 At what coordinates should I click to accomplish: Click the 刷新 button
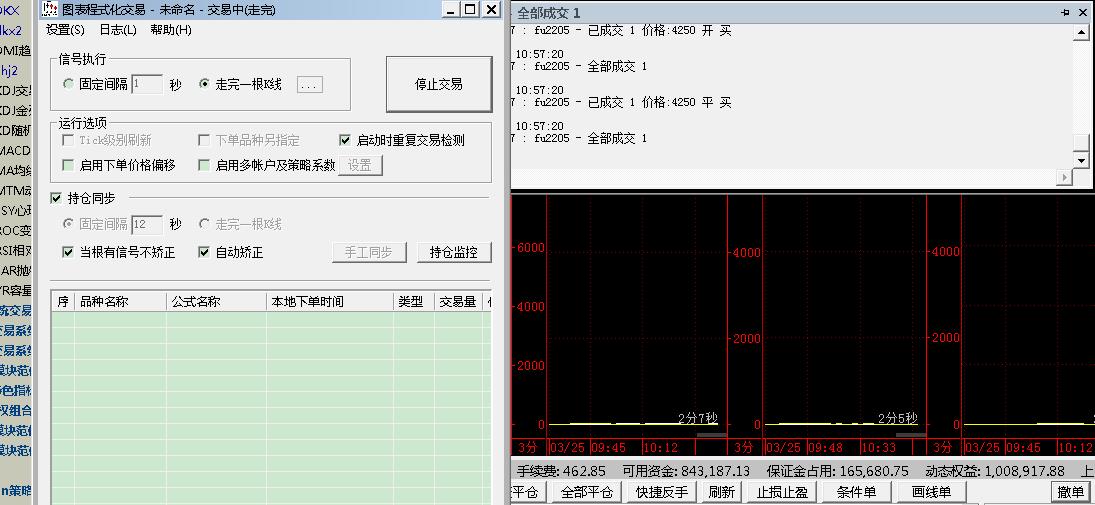(x=721, y=492)
